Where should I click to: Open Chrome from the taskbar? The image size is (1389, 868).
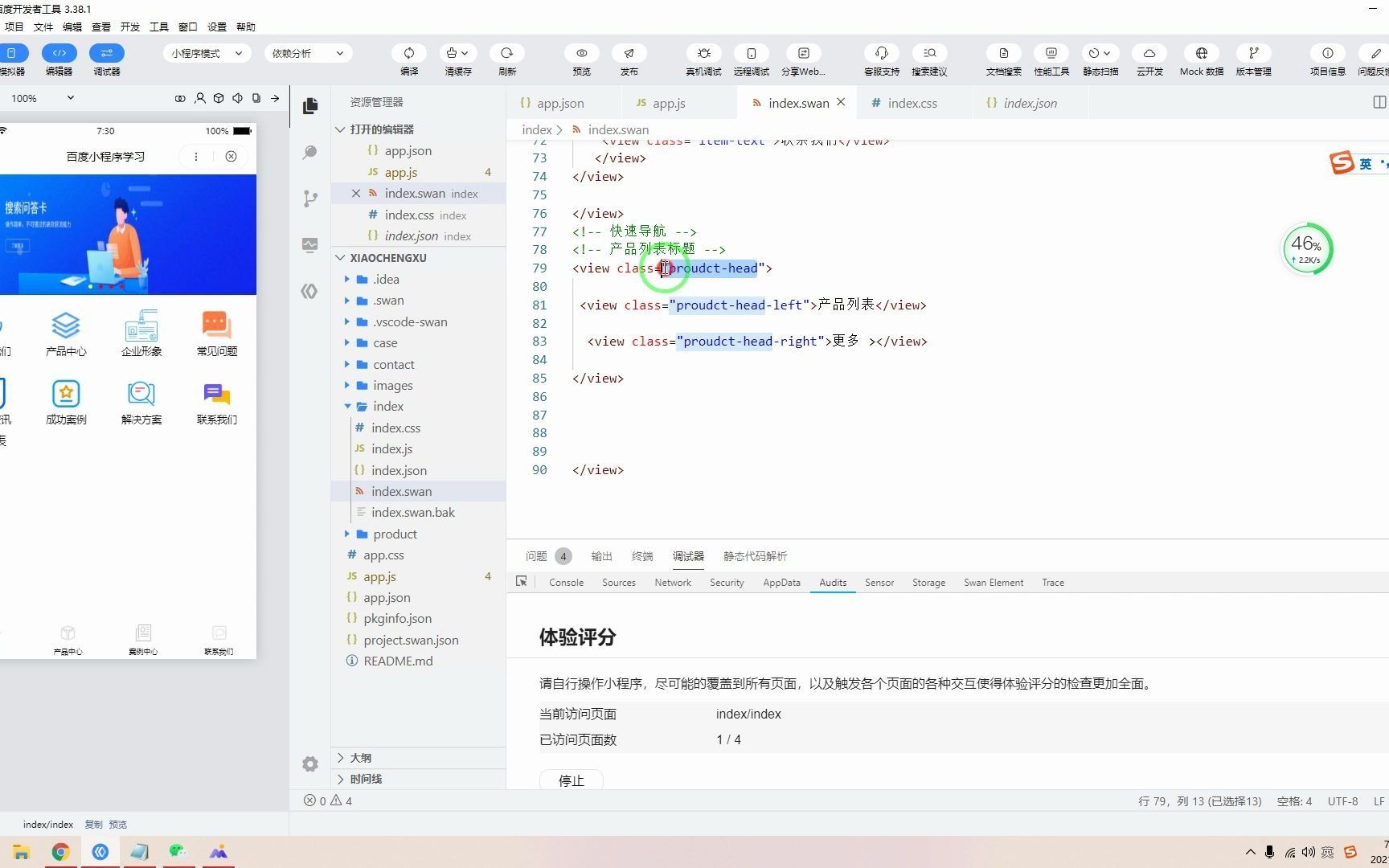(x=60, y=852)
